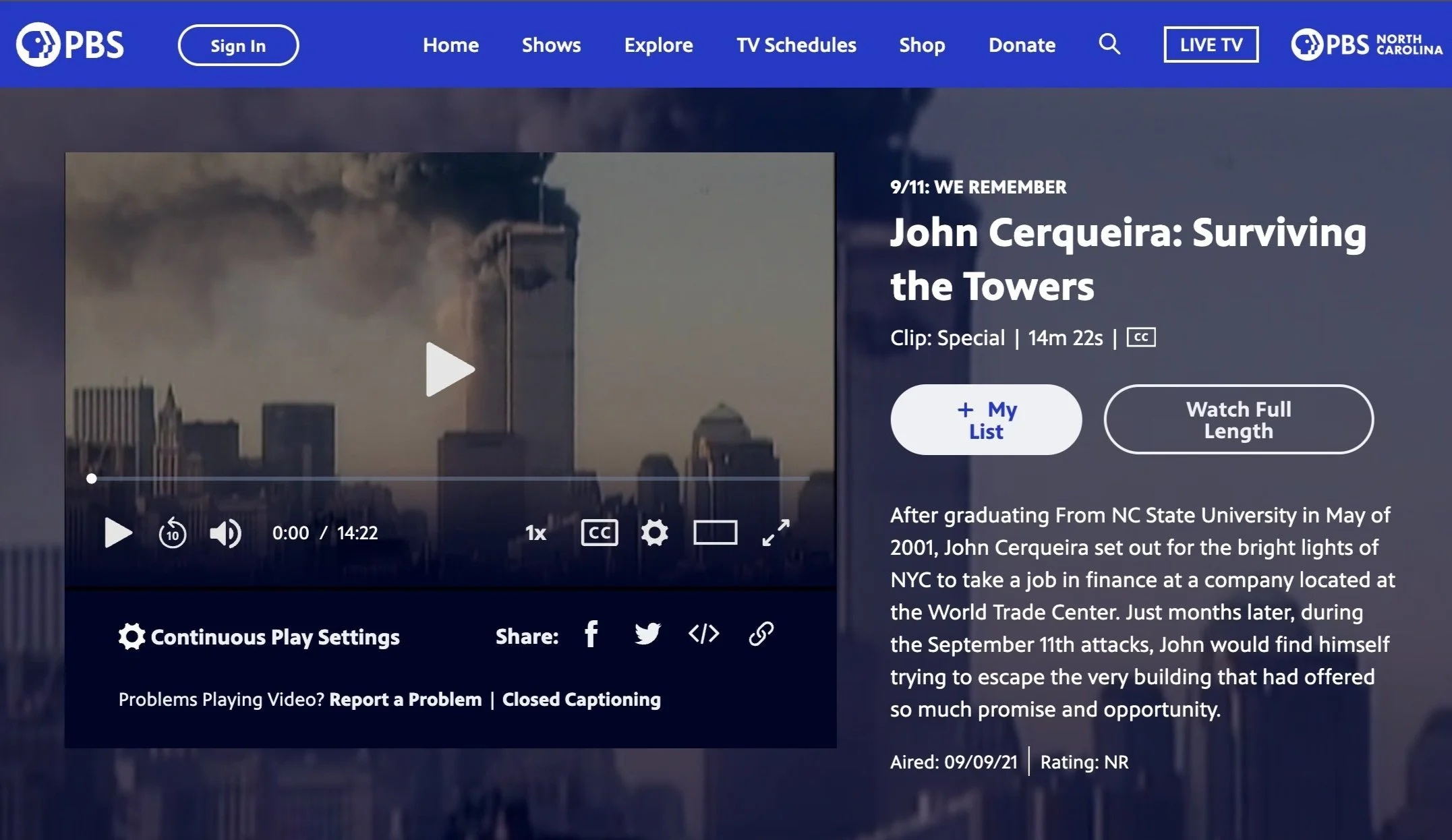Share video on Twitter

[x=647, y=634]
